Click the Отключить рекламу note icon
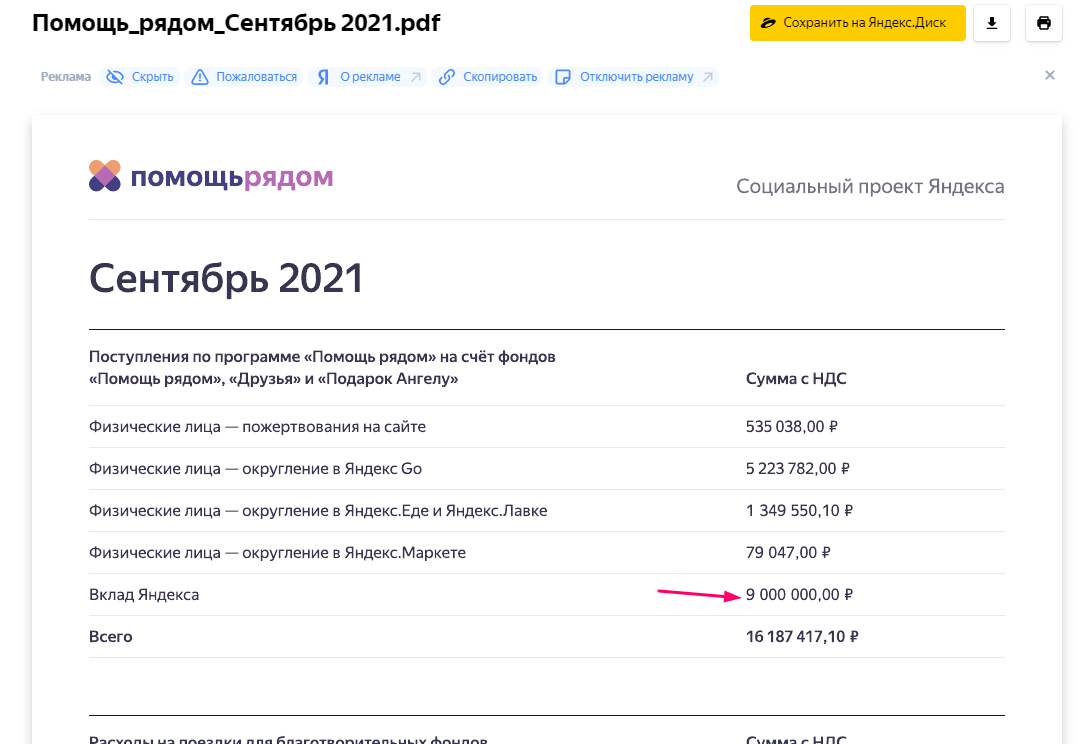The width and height of the screenshot is (1088, 744). (x=563, y=77)
